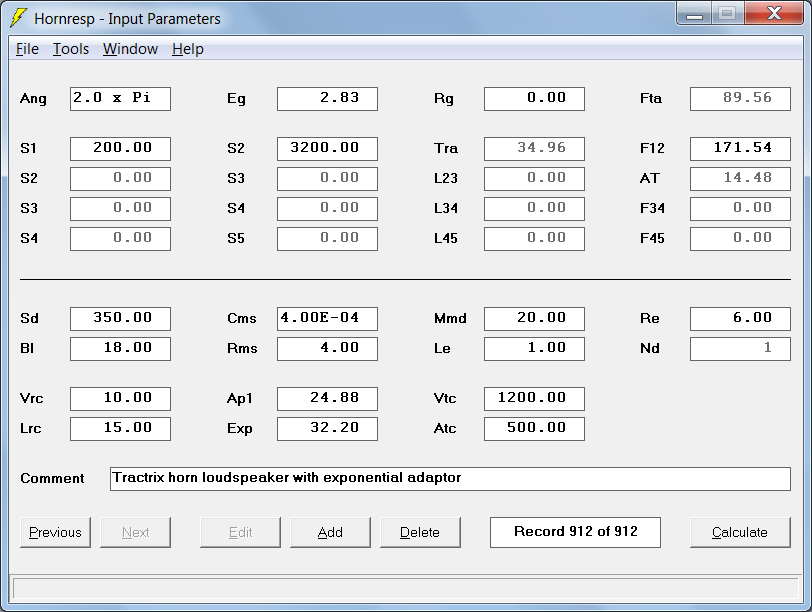Screen dimensions: 812x612
Task: Click the Mmd field showing 20.00
Action: 534,319
